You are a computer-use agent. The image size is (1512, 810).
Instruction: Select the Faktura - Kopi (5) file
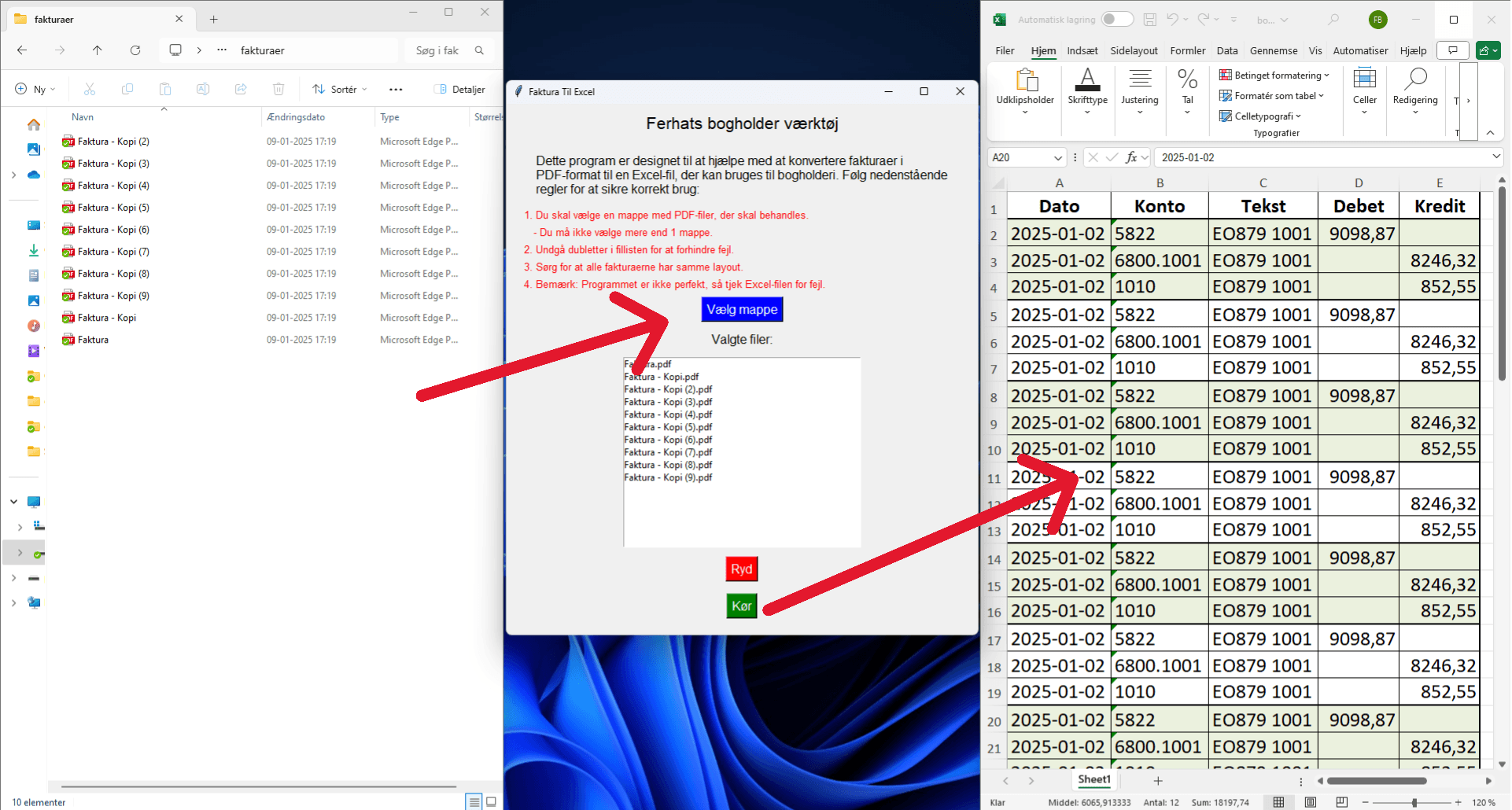[113, 208]
